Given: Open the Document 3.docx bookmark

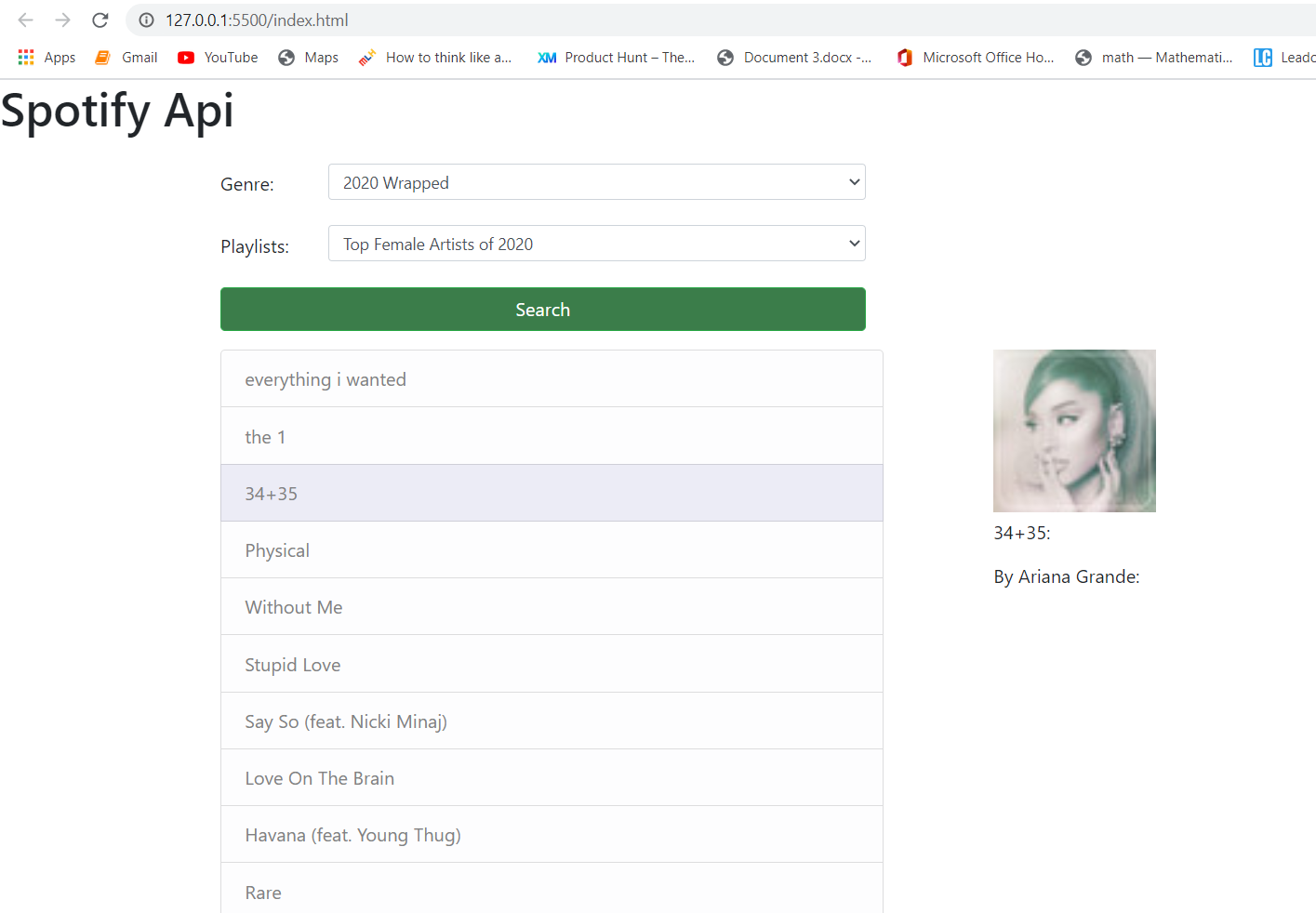Looking at the screenshot, I should click(x=794, y=58).
